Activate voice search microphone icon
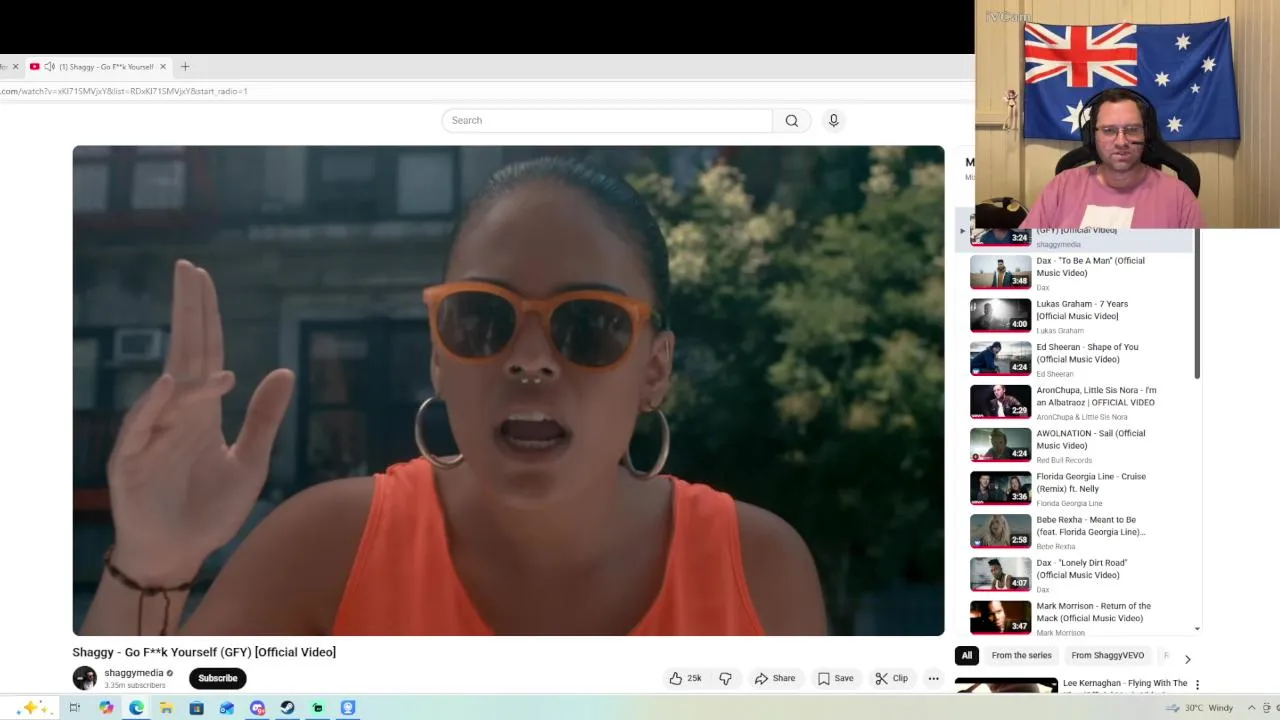Image resolution: width=1280 pixels, height=720 pixels. [833, 121]
